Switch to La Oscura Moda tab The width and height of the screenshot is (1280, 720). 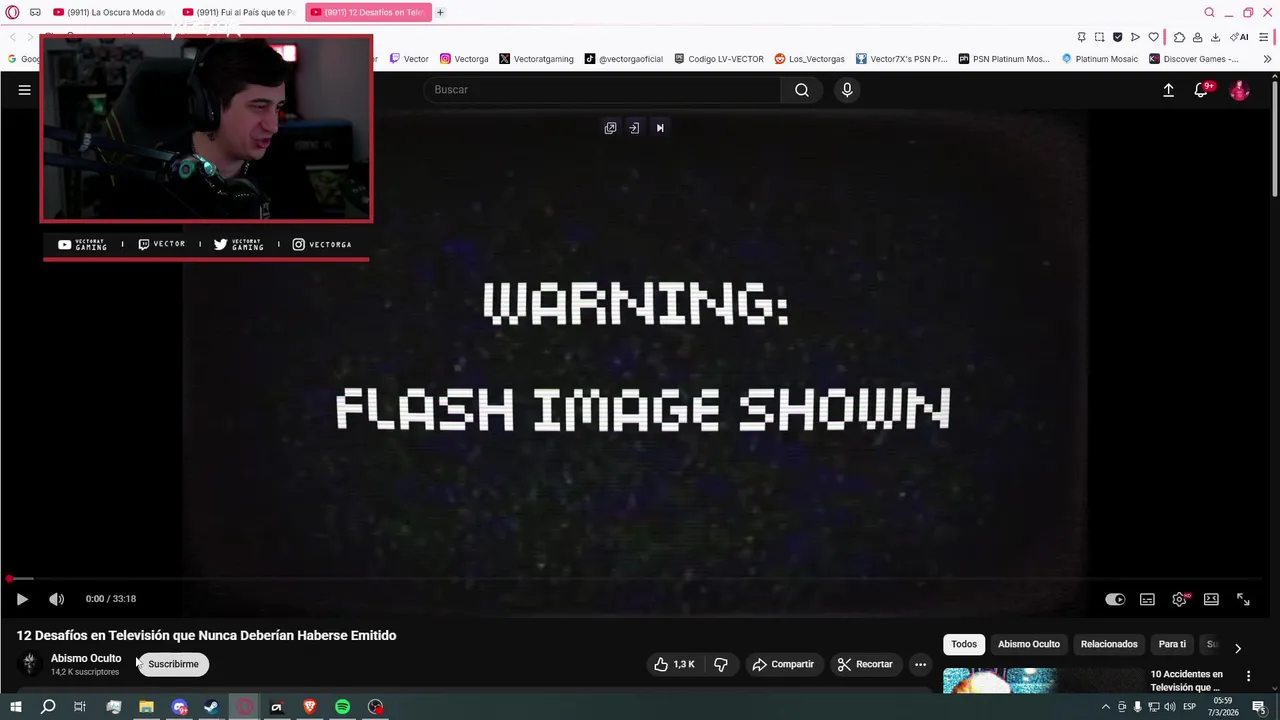tap(110, 12)
